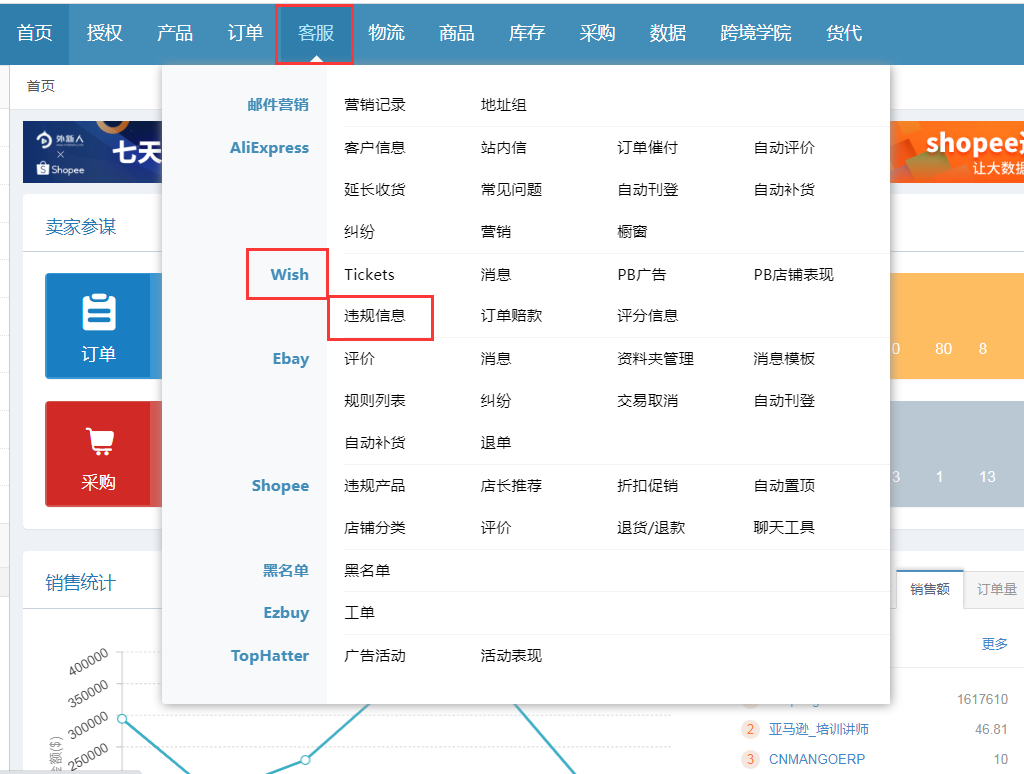This screenshot has height=774, width=1024.
Task: Open the 亚马逊_培训讲师 shop link
Action: pos(819,729)
